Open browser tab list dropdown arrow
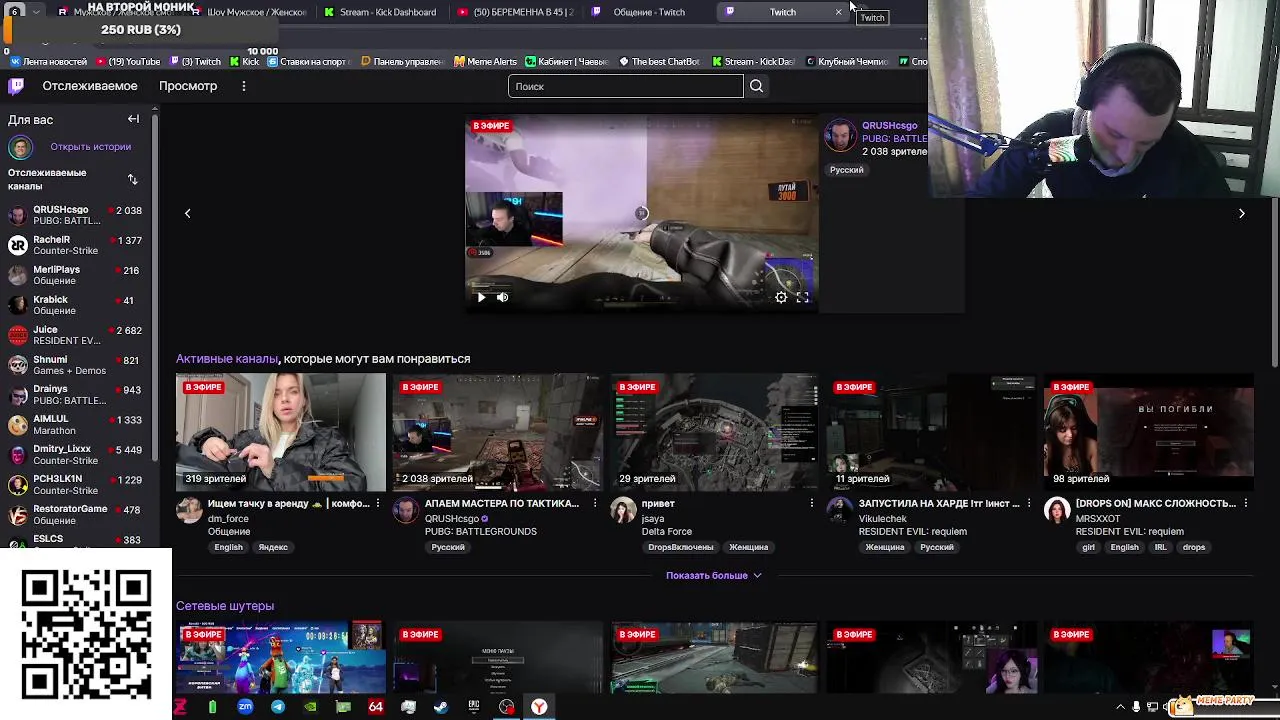 (36, 12)
